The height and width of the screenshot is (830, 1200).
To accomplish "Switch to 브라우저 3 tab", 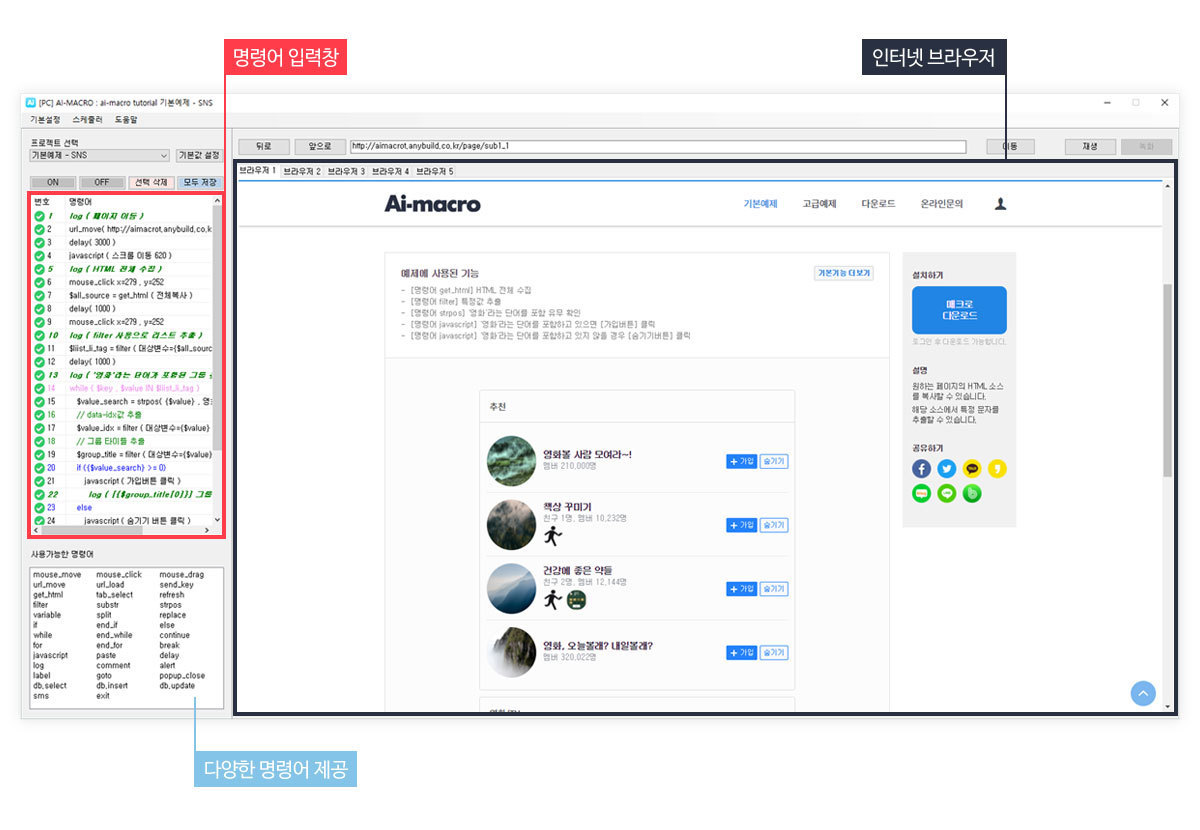I will (346, 172).
